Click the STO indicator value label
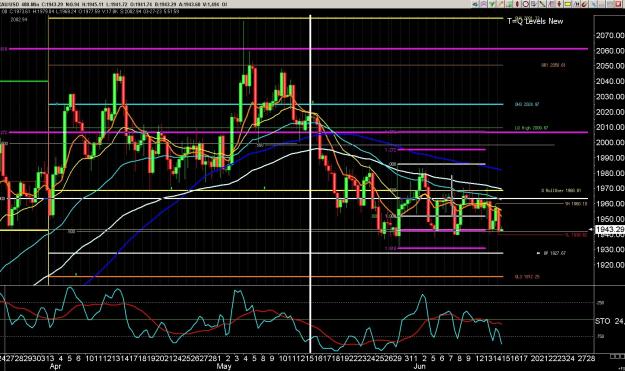This screenshot has height=371, width=625. tap(609, 321)
